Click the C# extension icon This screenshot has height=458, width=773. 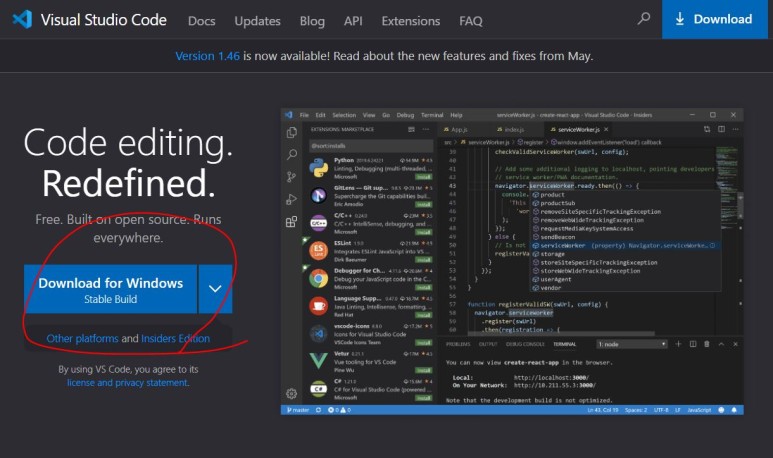click(x=318, y=389)
